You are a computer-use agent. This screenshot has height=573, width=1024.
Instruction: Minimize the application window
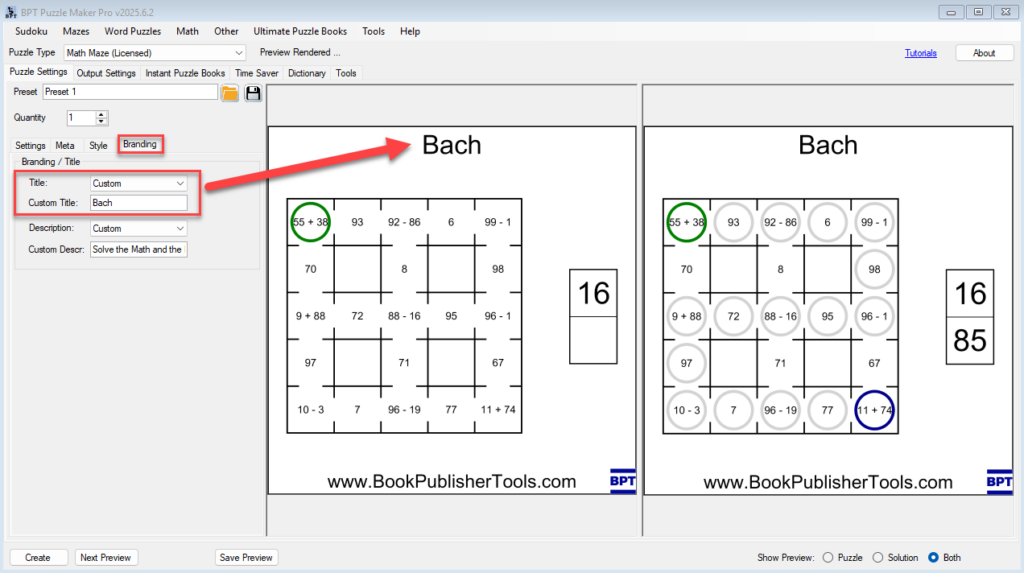[x=951, y=12]
